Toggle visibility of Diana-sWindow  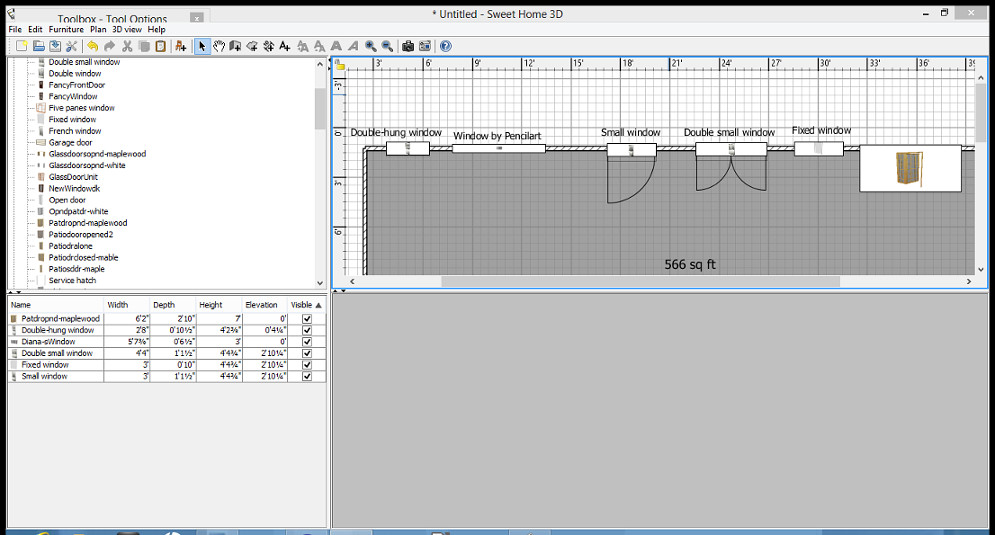[x=307, y=342]
